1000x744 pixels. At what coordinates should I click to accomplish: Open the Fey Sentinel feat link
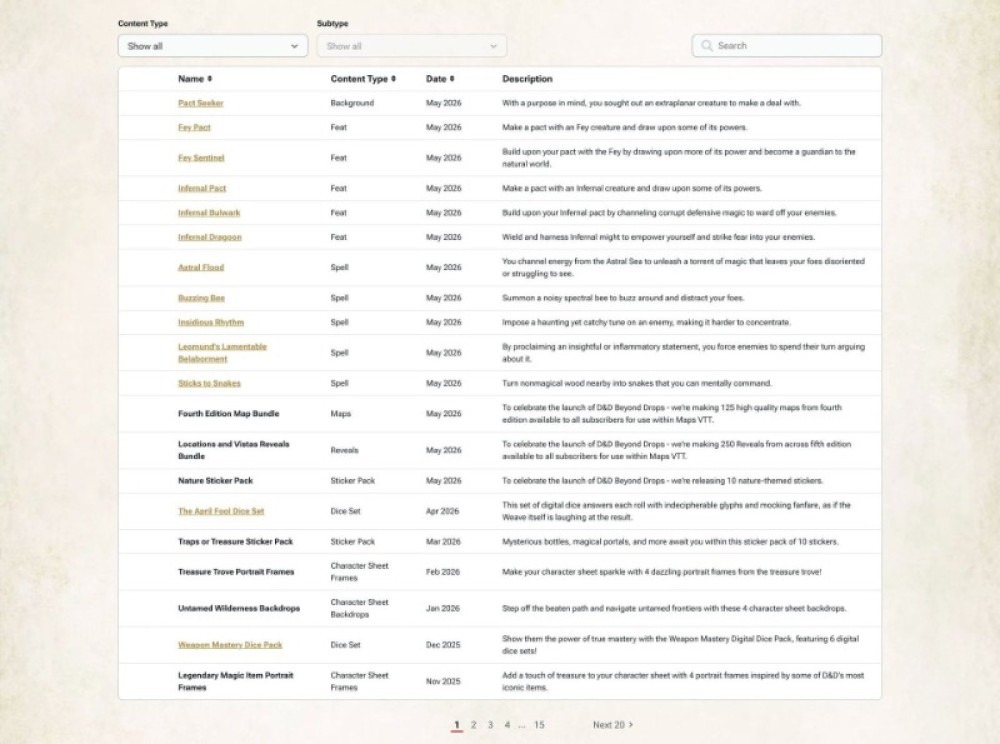tap(201, 158)
